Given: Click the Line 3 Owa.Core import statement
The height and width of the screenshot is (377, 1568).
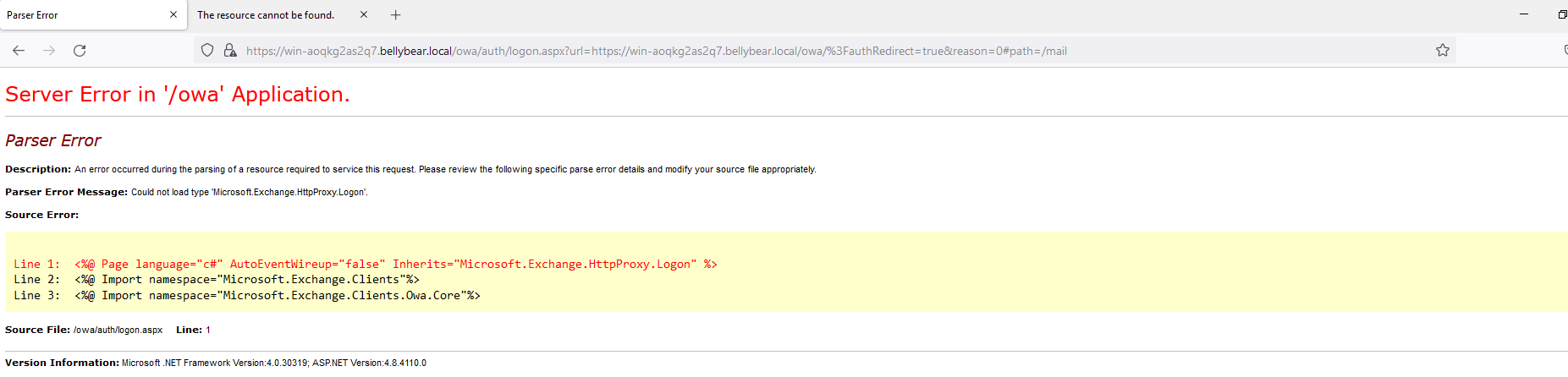Looking at the screenshot, I should [x=278, y=296].
